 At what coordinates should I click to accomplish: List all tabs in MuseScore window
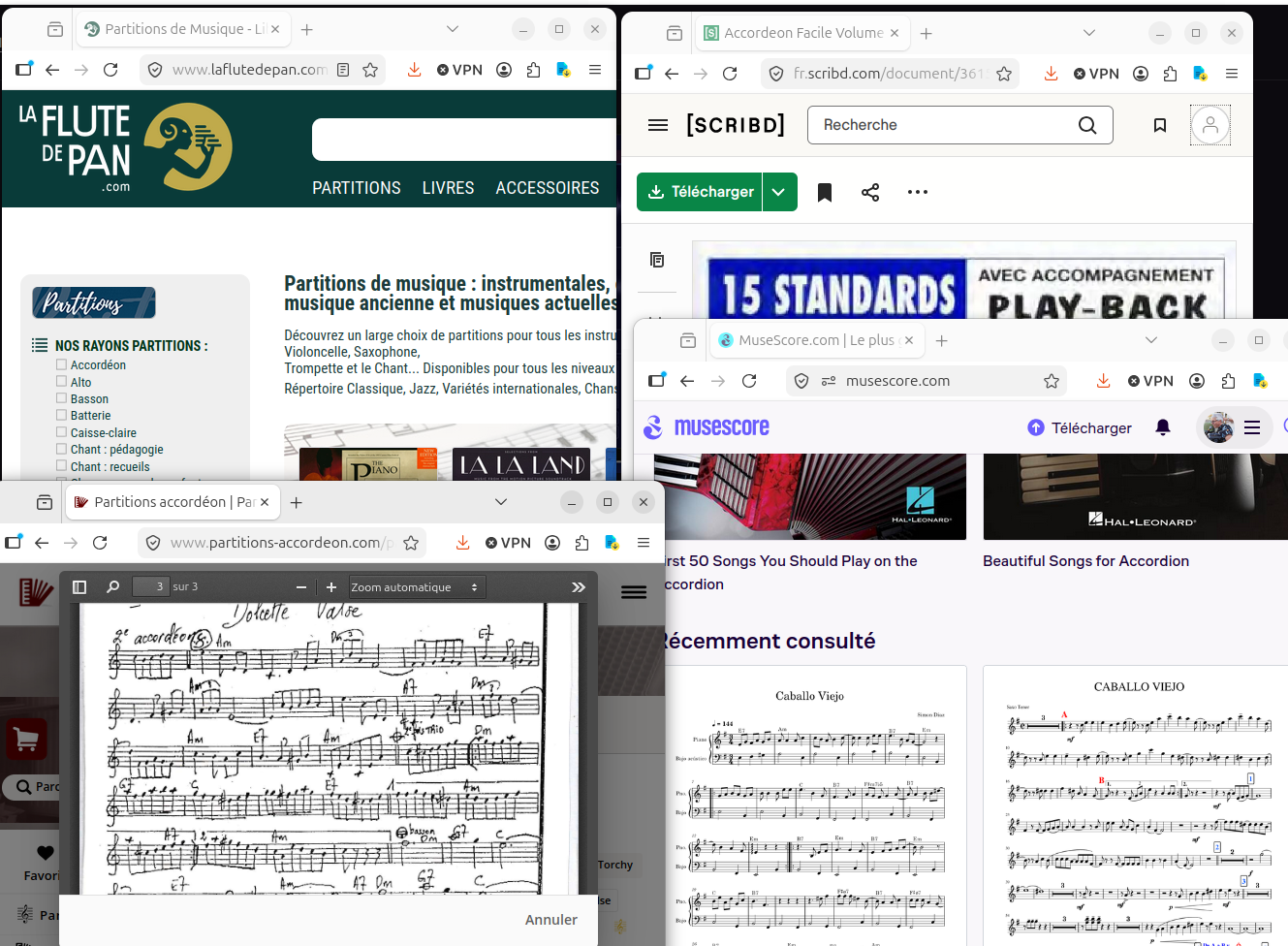(x=1151, y=340)
